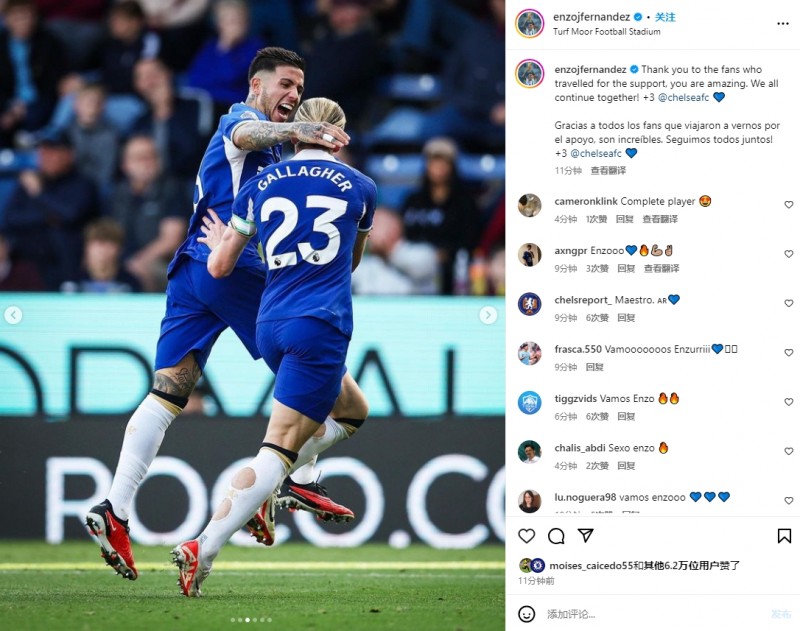View translation of cameronklink's comment

point(660,219)
